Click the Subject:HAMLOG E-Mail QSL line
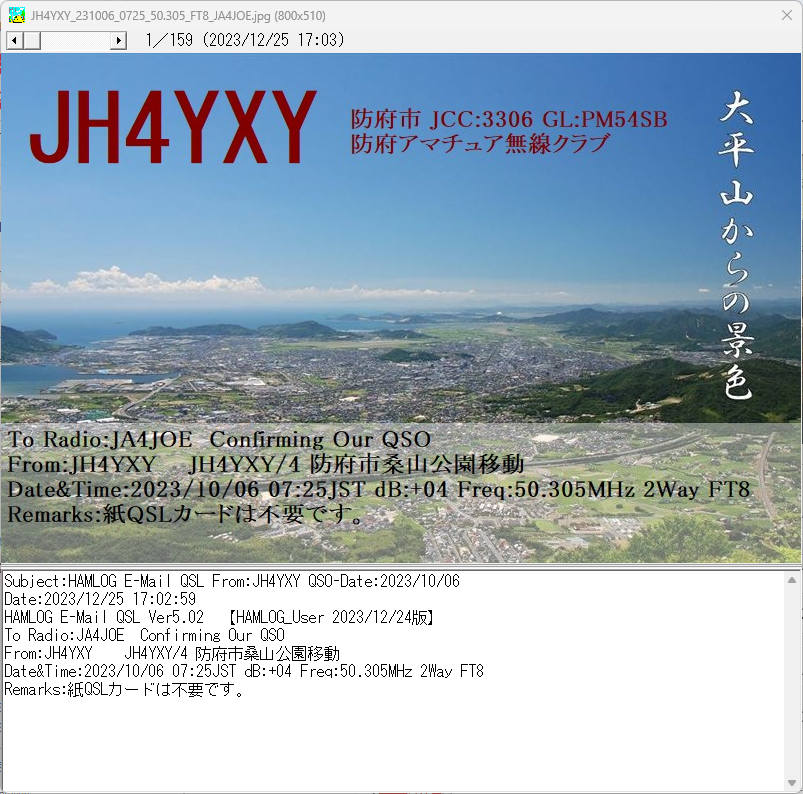 [x=232, y=581]
